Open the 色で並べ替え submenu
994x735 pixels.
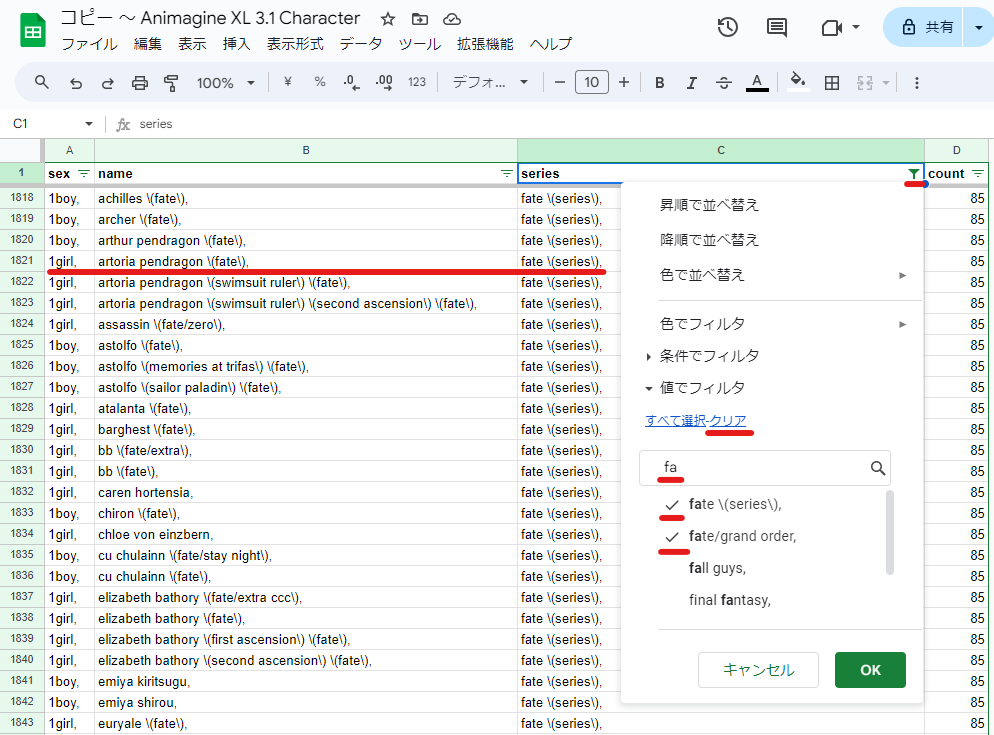[783, 275]
